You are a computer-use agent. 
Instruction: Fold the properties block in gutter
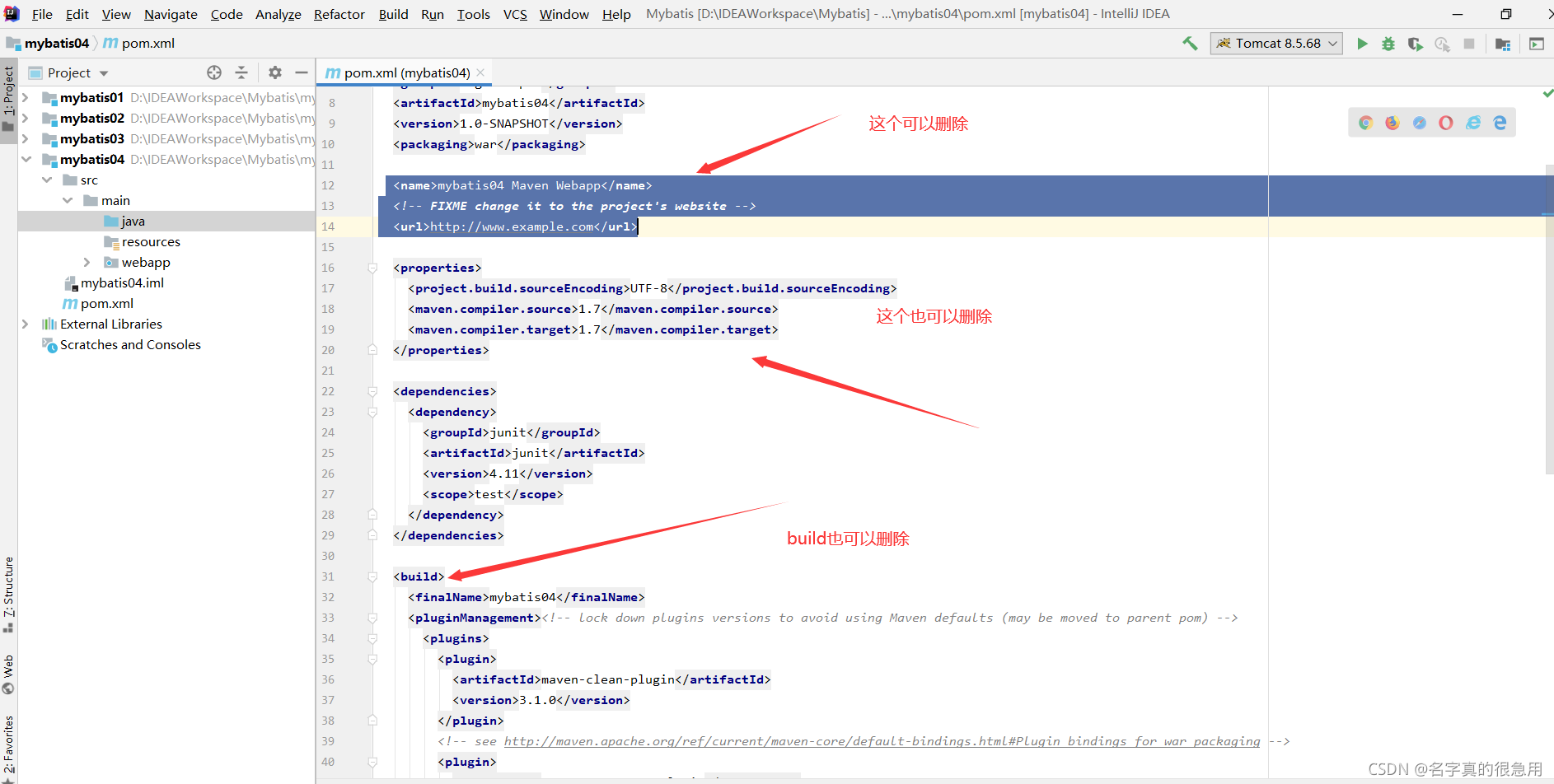(x=372, y=268)
